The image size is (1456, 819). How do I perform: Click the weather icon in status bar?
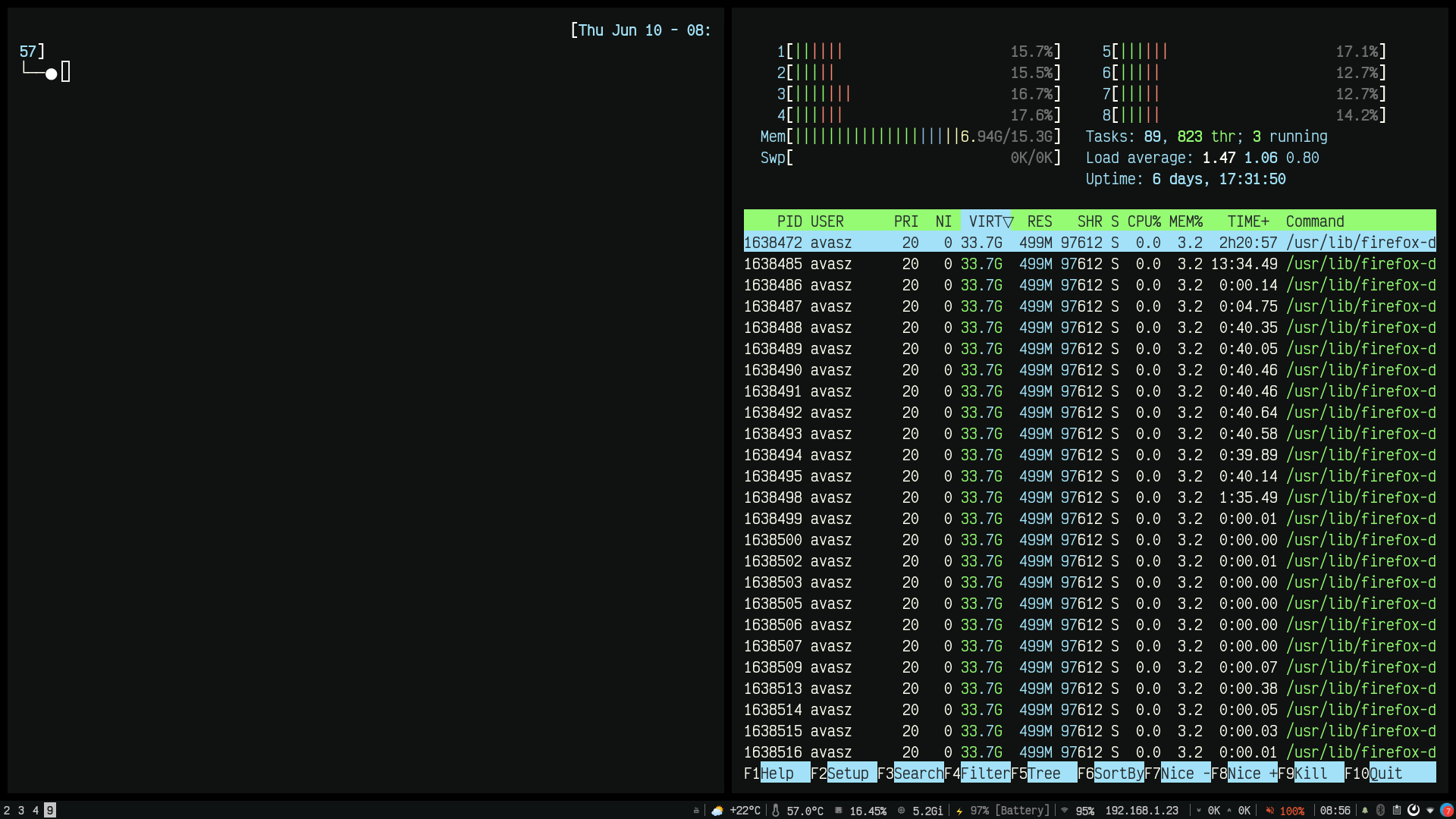pyautogui.click(x=717, y=811)
